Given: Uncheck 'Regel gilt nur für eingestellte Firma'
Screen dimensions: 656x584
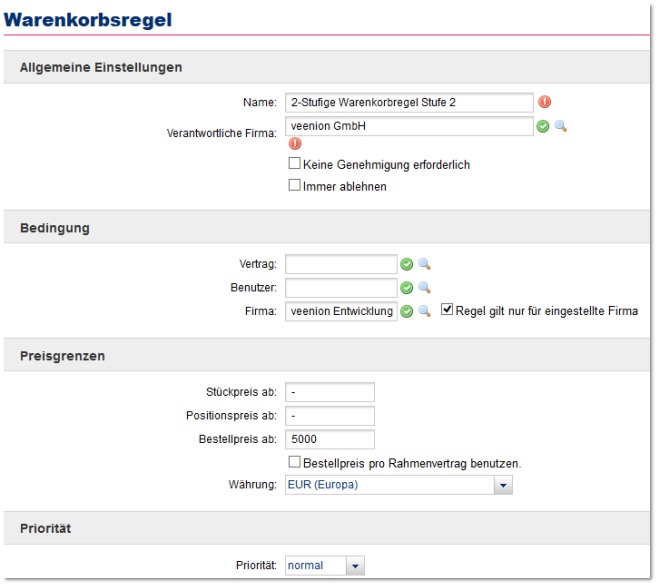Looking at the screenshot, I should pyautogui.click(x=447, y=311).
